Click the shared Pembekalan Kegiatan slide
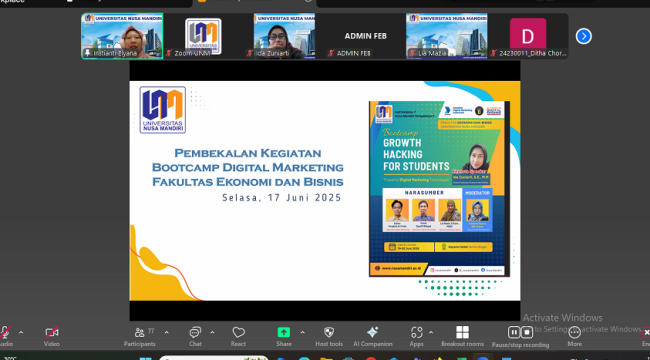The width and height of the screenshot is (650, 360). click(x=325, y=191)
